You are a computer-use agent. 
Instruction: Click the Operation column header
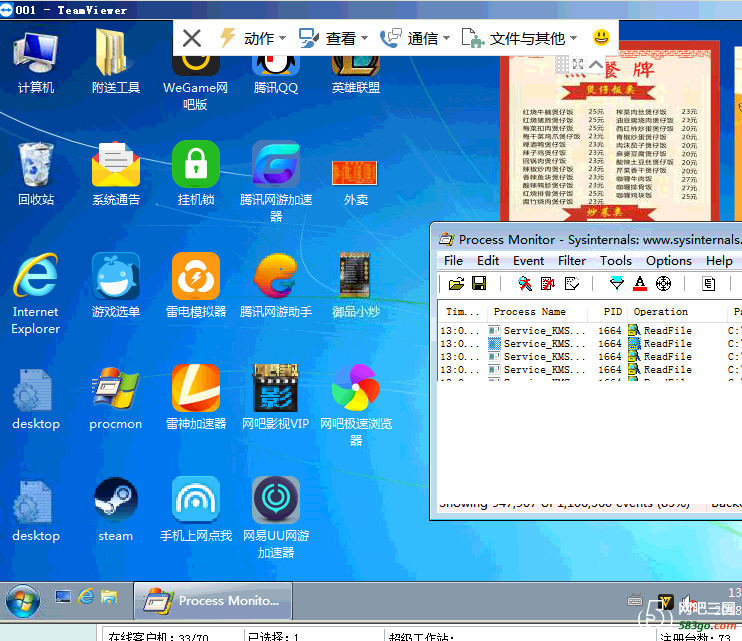(x=677, y=312)
